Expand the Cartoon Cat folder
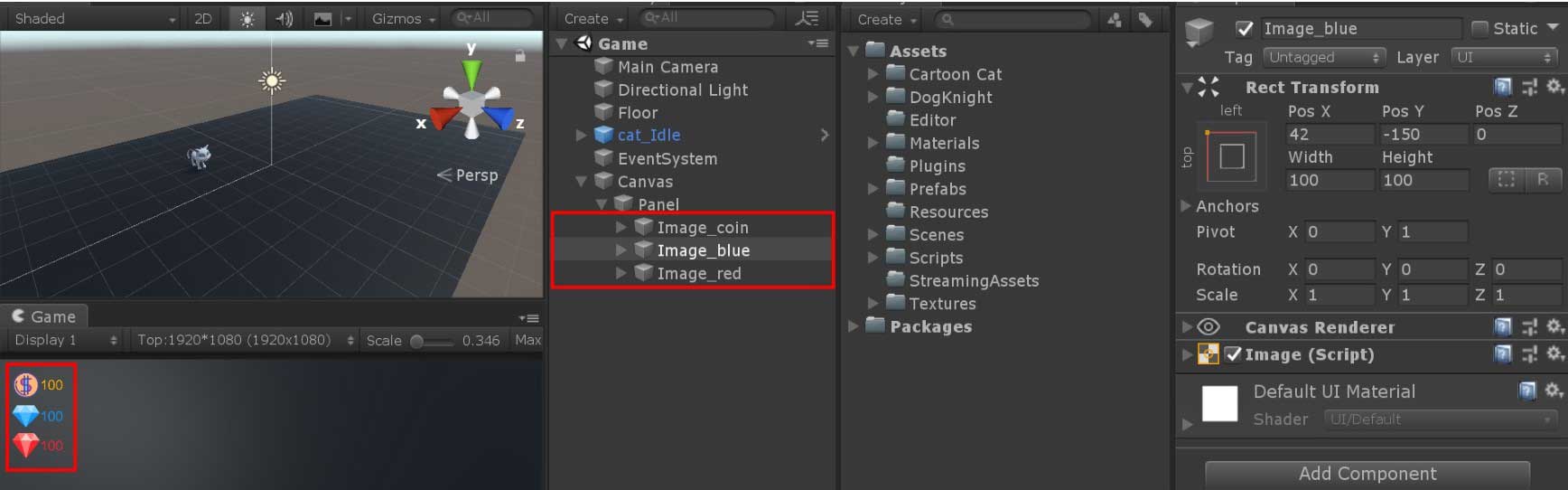 pos(873,74)
